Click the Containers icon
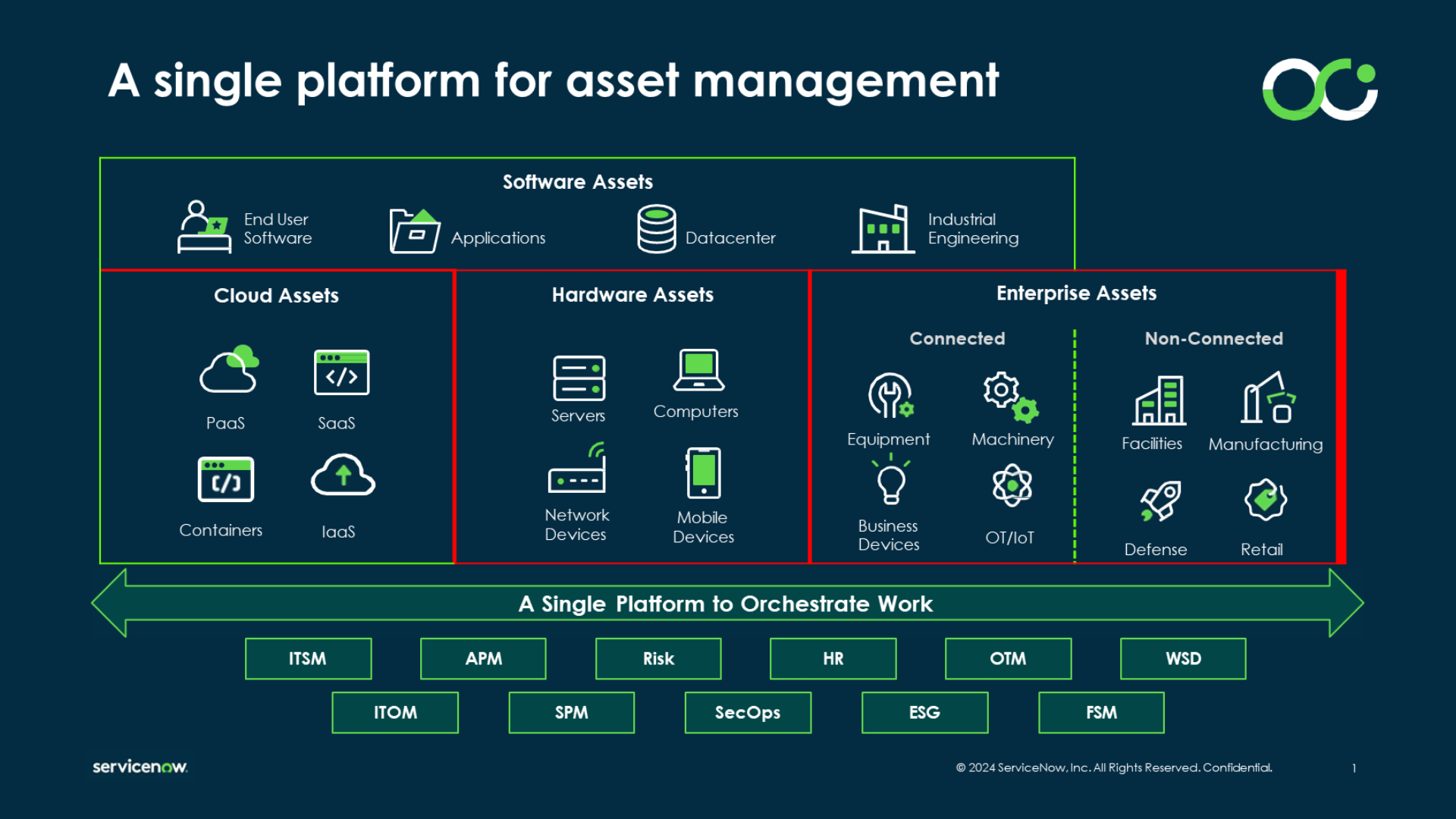1456x819 pixels. click(226, 479)
